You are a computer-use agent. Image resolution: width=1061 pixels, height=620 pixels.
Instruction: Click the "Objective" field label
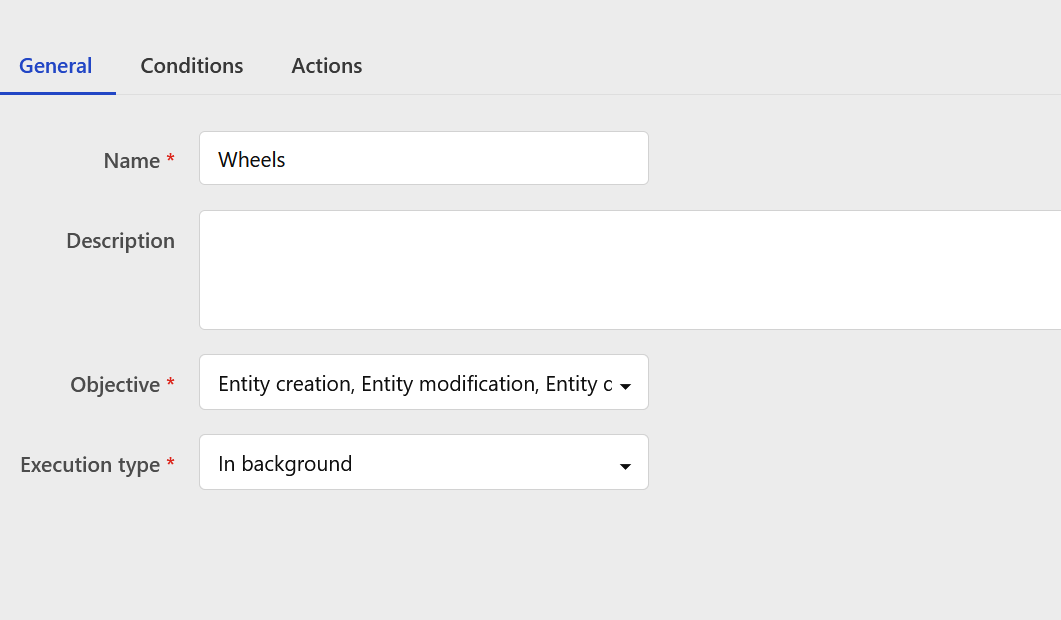pyautogui.click(x=115, y=385)
